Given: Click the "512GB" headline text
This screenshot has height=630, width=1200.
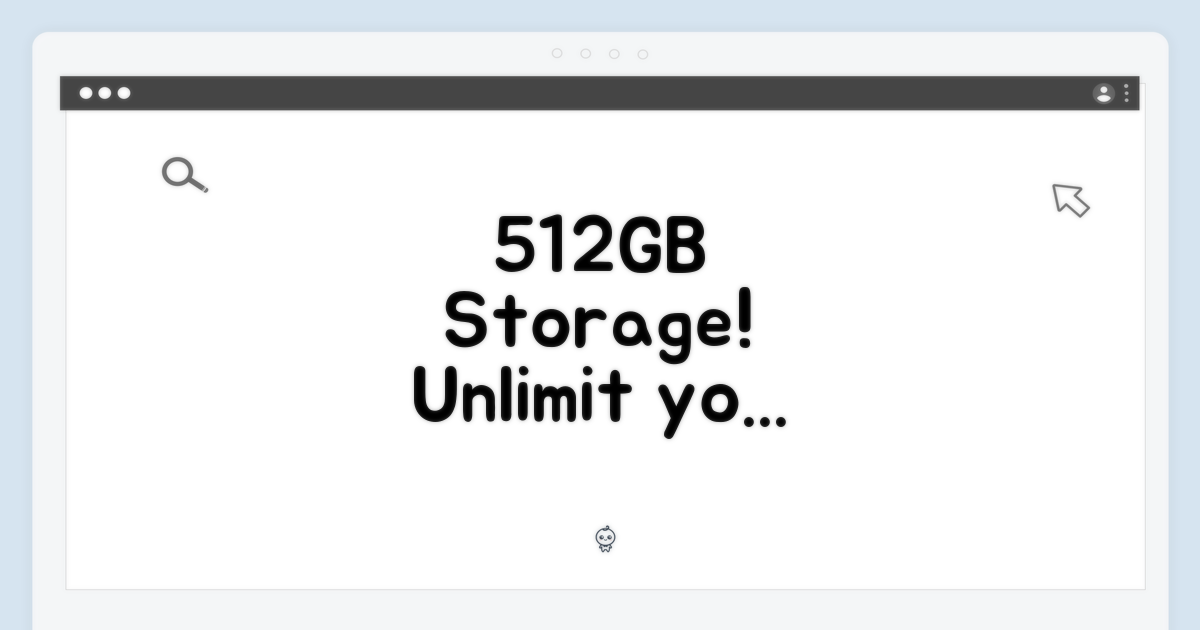Looking at the screenshot, I should 600,247.
